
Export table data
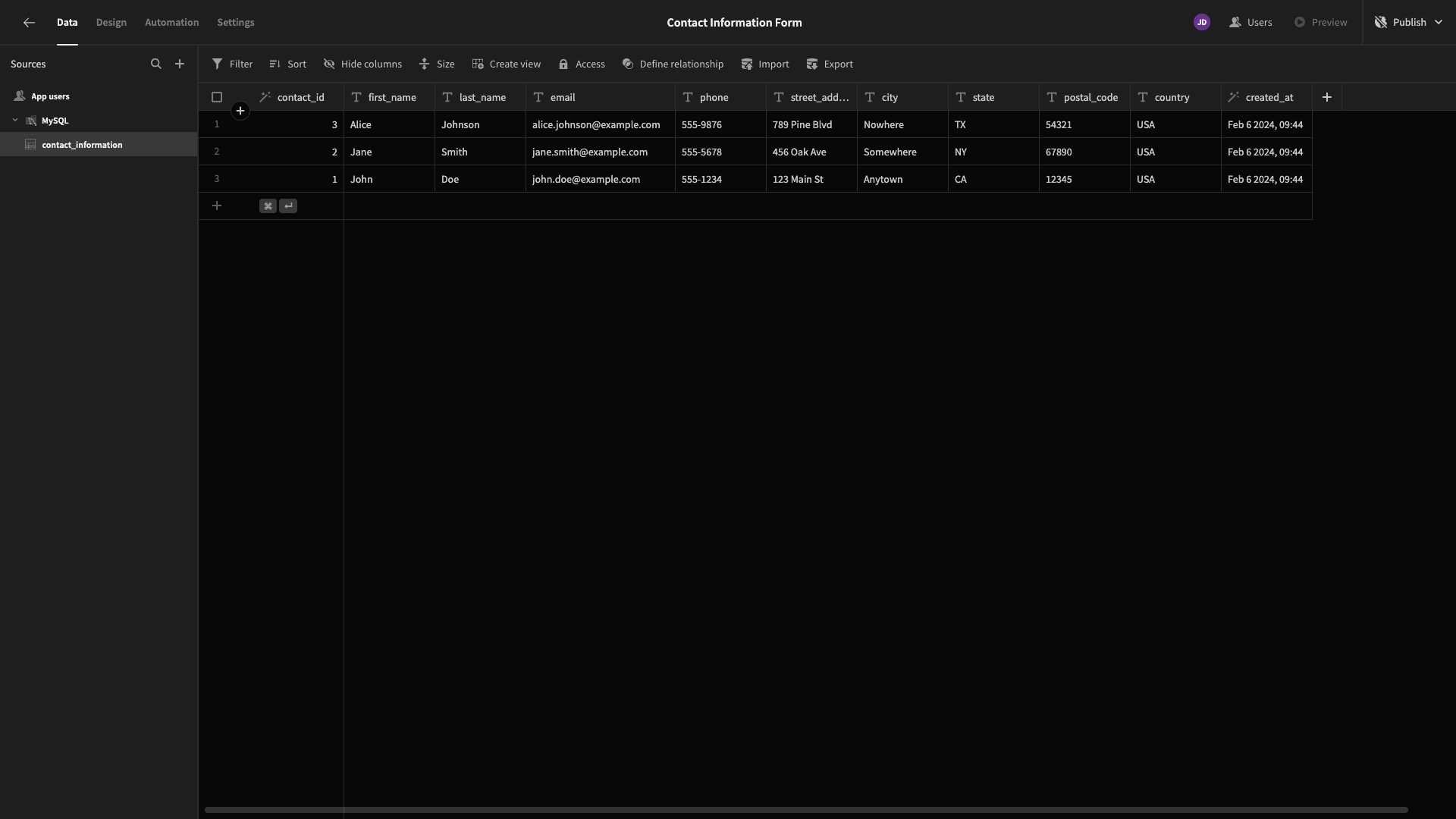829,64
